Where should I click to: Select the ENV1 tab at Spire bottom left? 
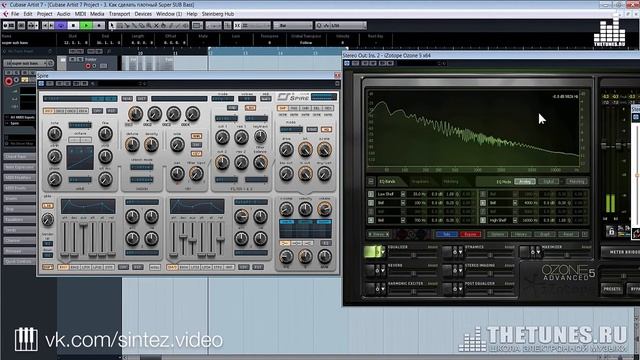[63, 267]
